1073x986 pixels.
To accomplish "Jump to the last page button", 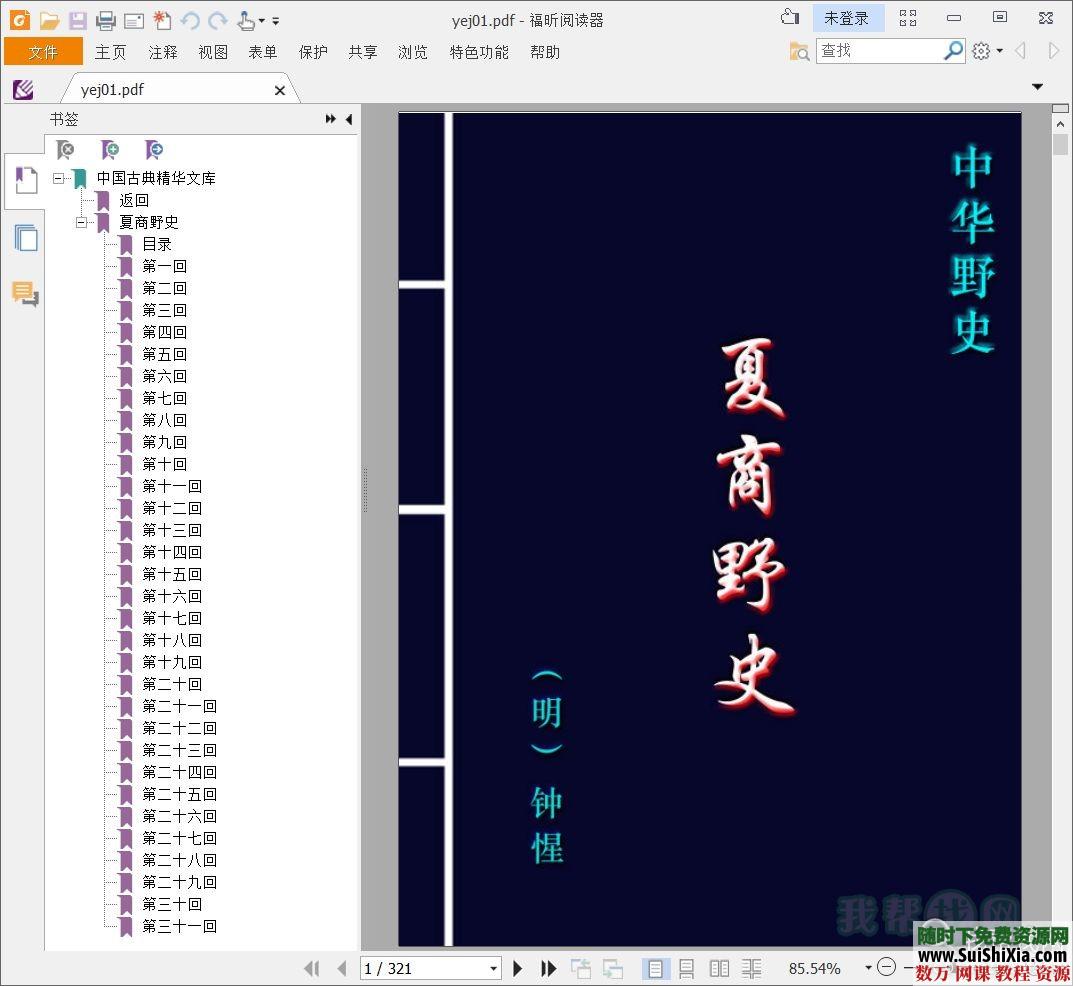I will click(x=548, y=968).
